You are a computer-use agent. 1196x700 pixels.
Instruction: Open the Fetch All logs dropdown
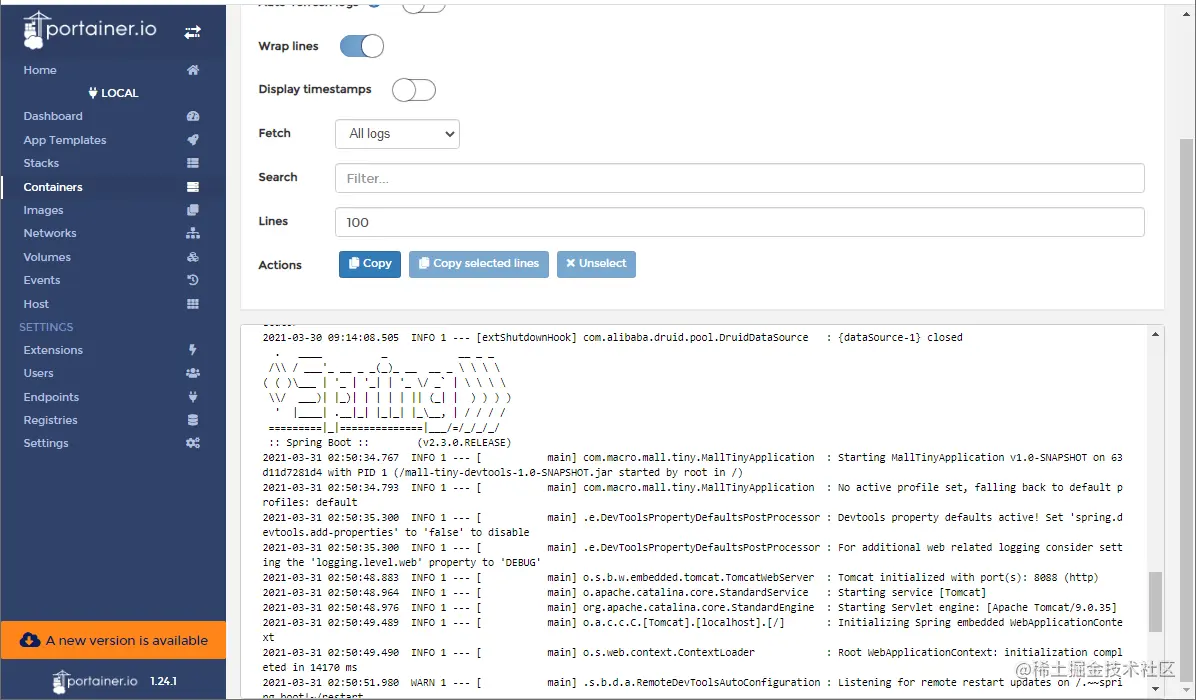397,134
